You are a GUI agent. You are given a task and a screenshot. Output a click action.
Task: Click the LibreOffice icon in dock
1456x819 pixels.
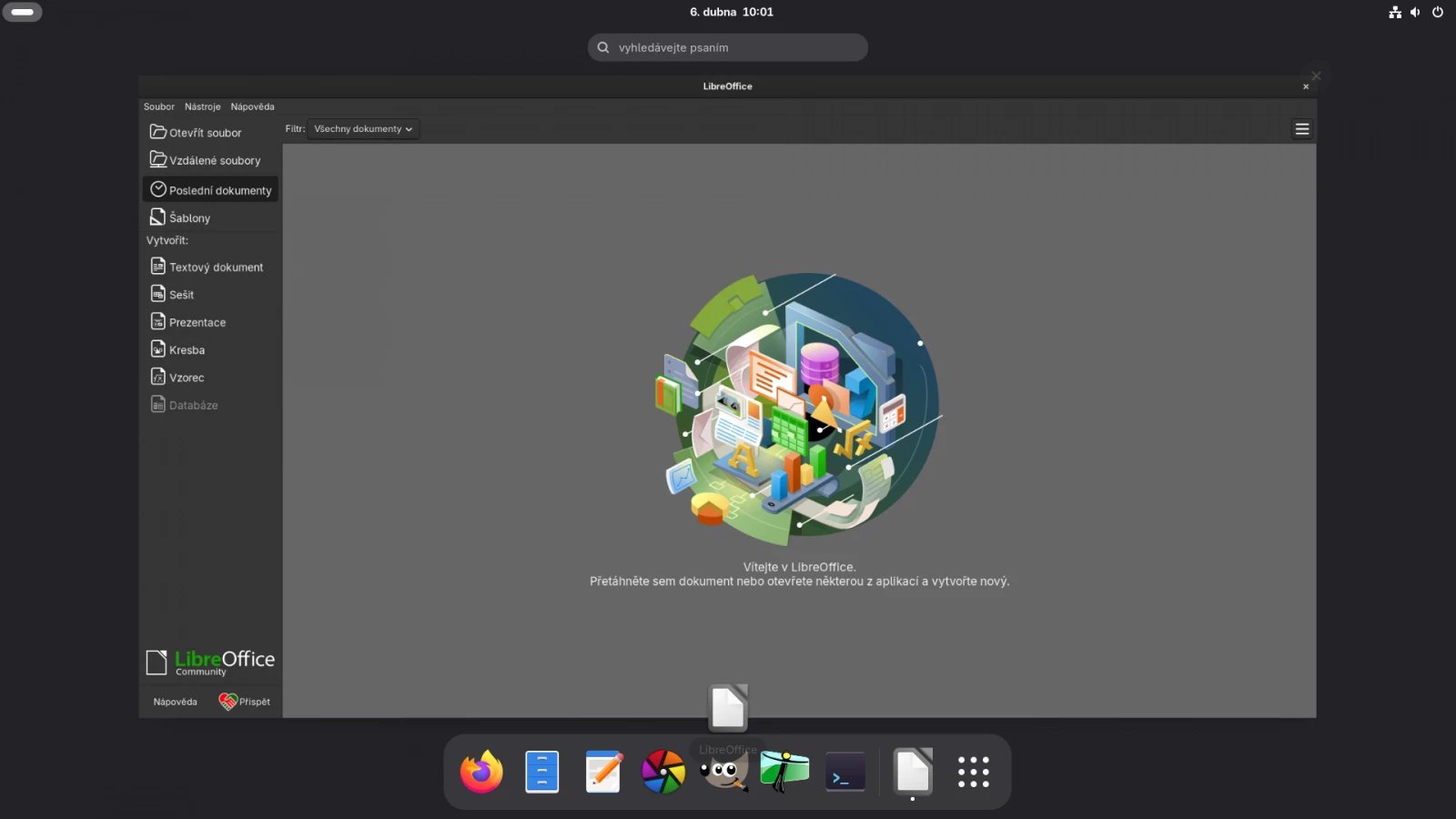tap(913, 772)
